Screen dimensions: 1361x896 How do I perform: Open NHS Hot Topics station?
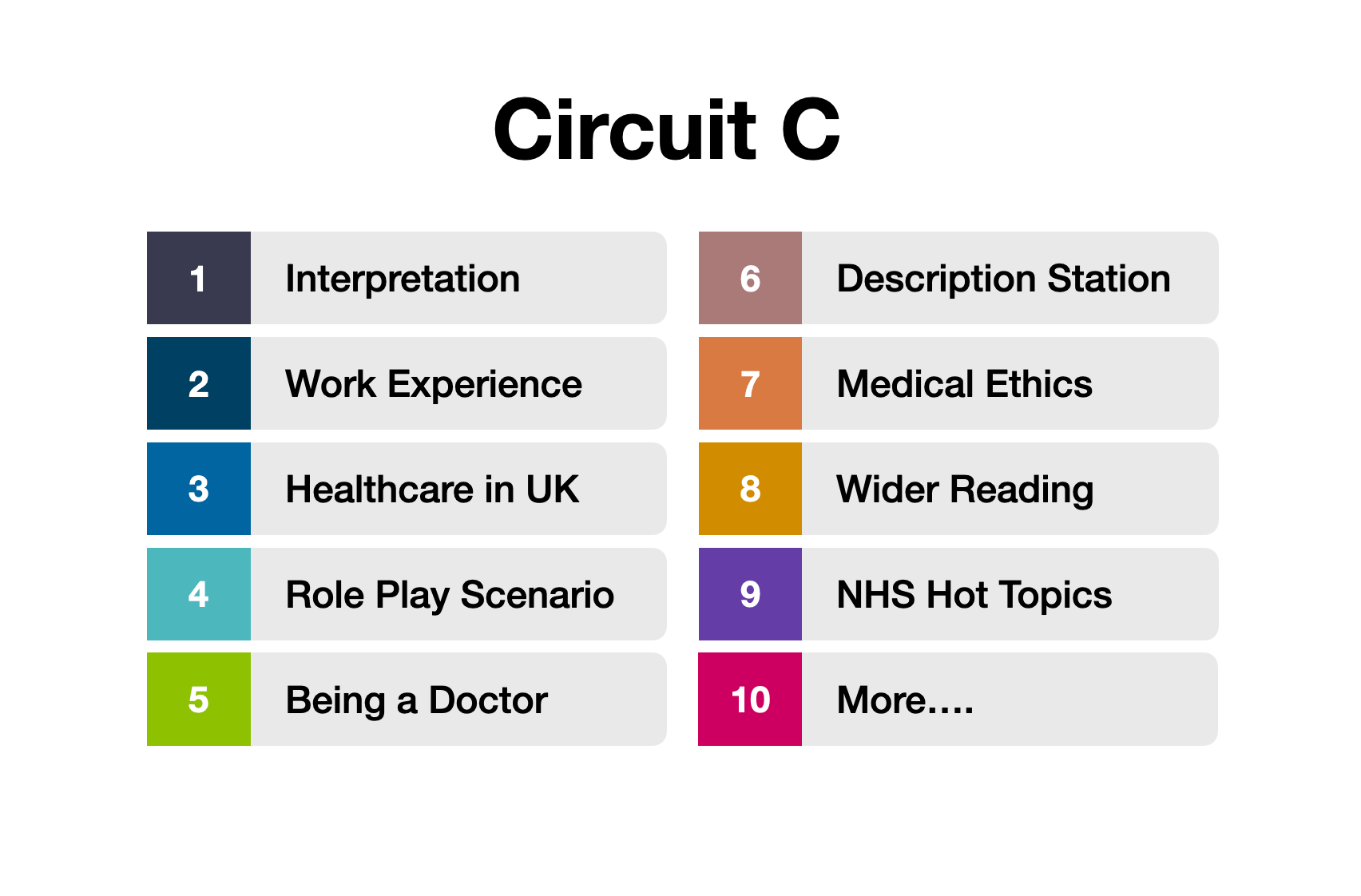point(974,595)
